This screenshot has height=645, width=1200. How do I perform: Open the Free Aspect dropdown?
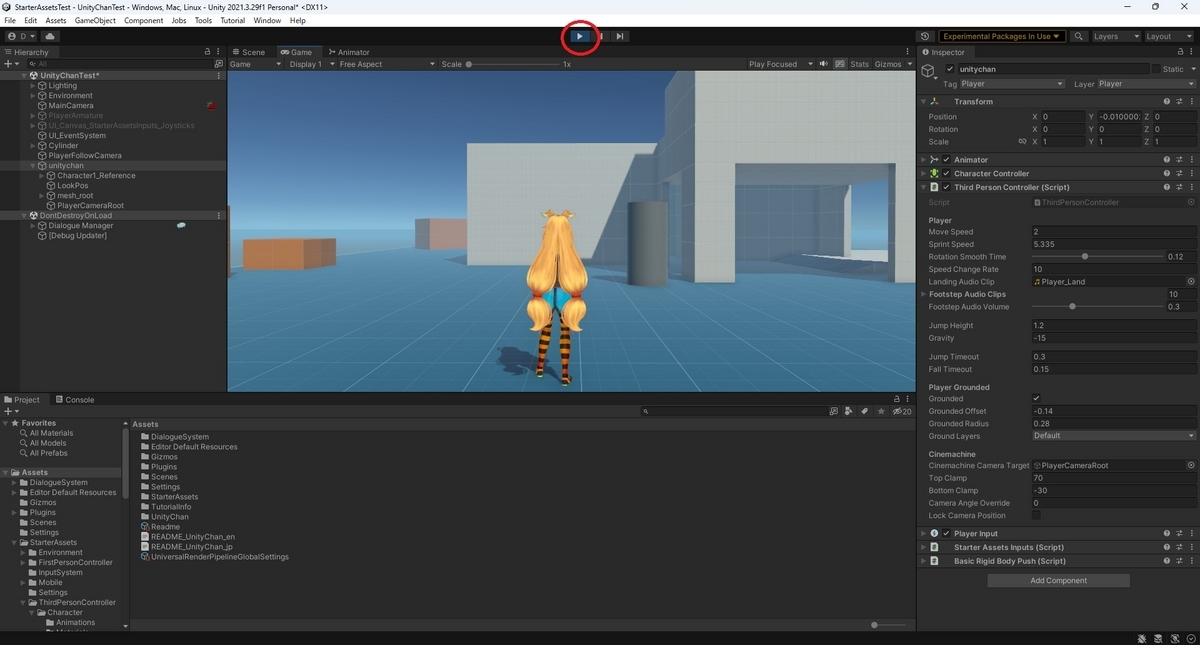(x=387, y=64)
